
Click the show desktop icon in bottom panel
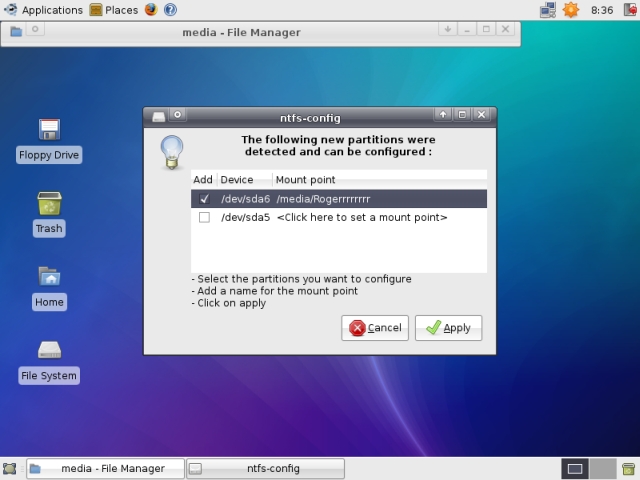point(9,468)
